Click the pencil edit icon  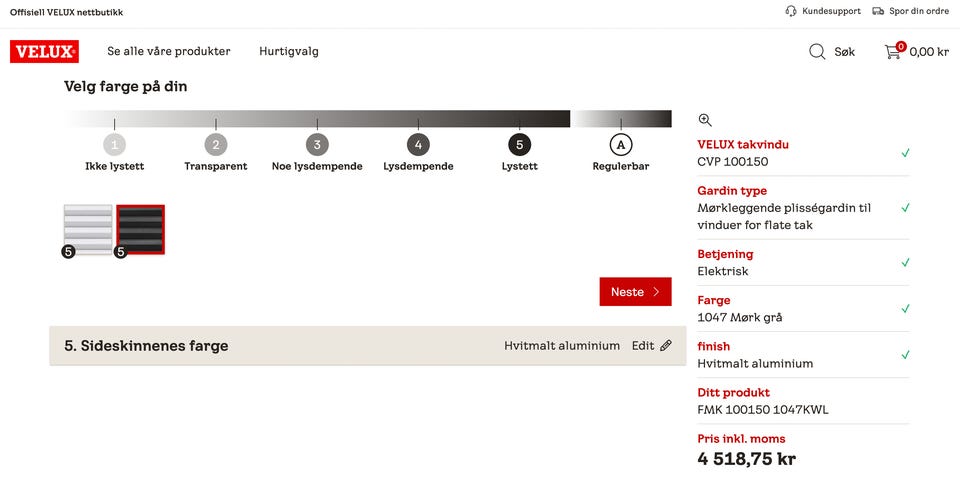tap(666, 346)
